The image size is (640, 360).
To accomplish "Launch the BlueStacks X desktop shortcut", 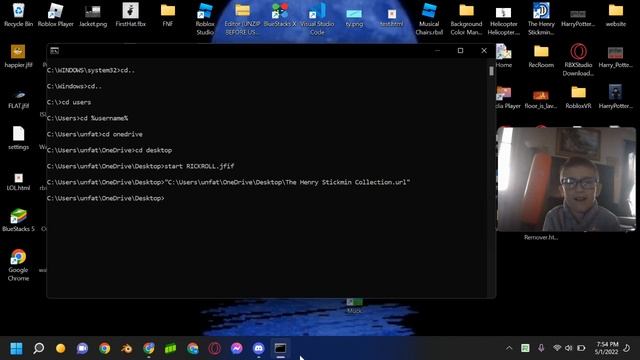I will pyautogui.click(x=280, y=15).
